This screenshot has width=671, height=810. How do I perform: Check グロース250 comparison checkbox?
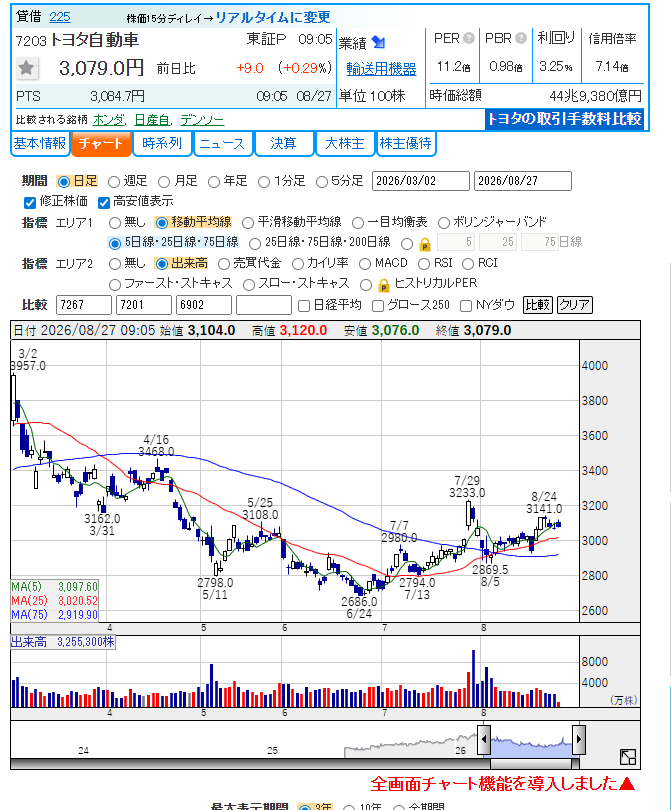pos(378,306)
